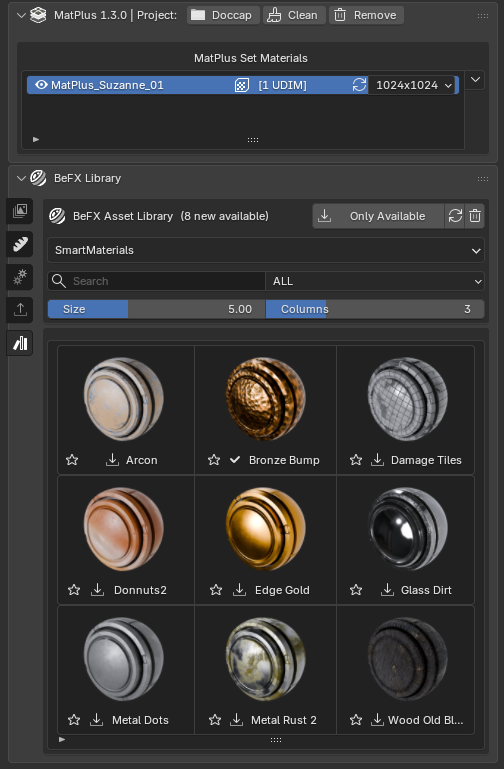Open the Doccap project folder
This screenshot has height=769, width=504.
[223, 15]
